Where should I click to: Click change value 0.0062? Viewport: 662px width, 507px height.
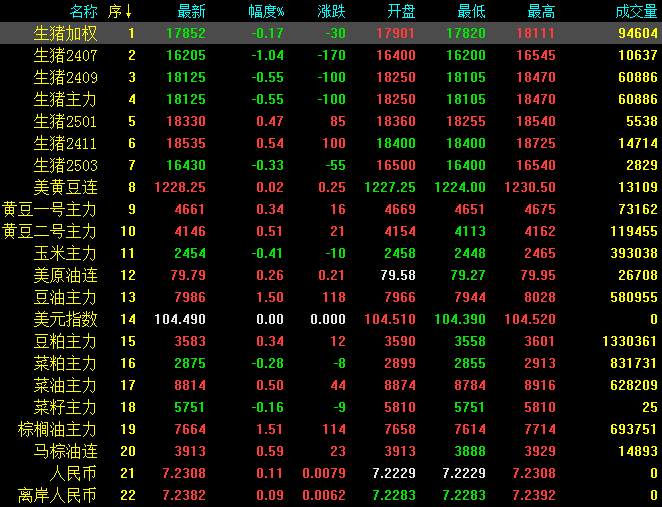[x=324, y=495]
